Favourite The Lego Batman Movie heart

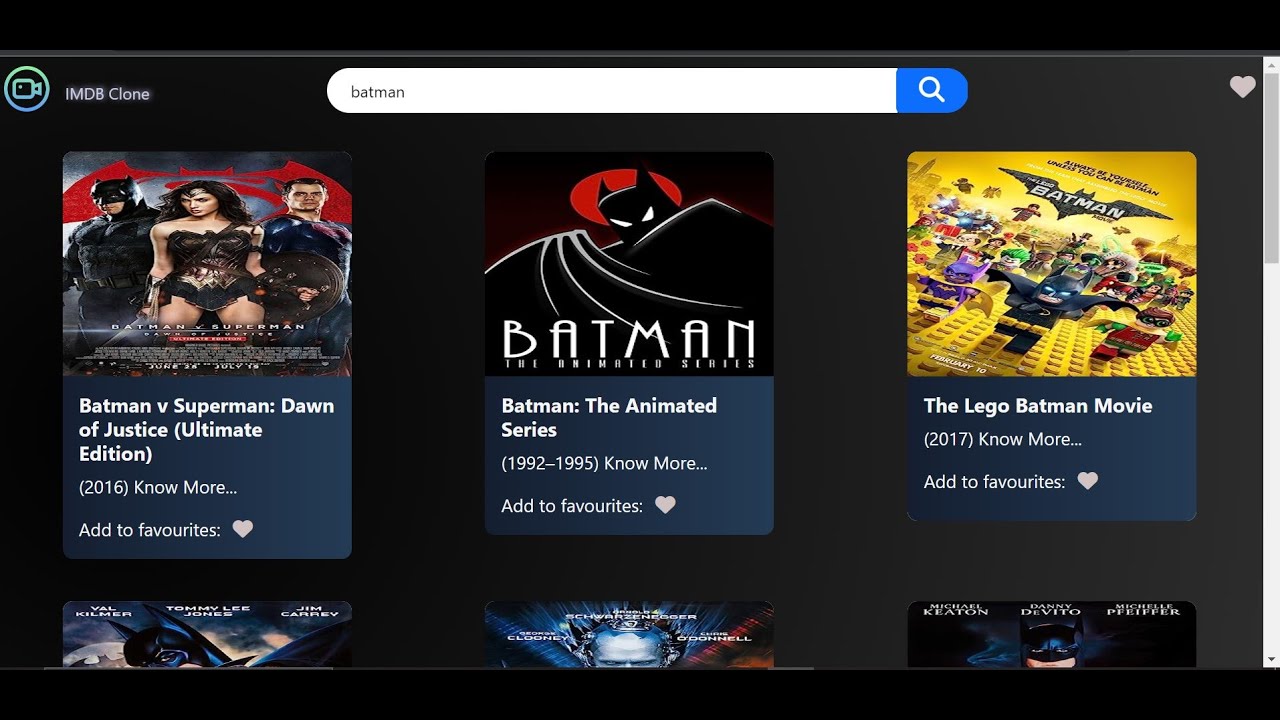[x=1088, y=481]
